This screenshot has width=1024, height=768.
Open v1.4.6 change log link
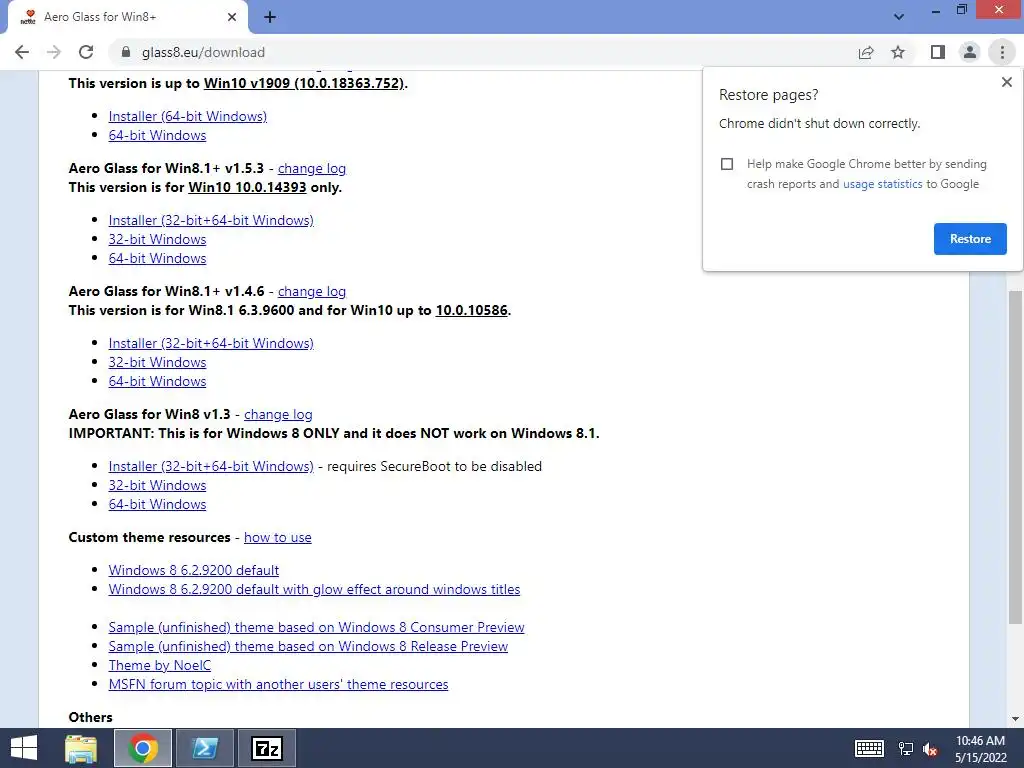tap(312, 291)
